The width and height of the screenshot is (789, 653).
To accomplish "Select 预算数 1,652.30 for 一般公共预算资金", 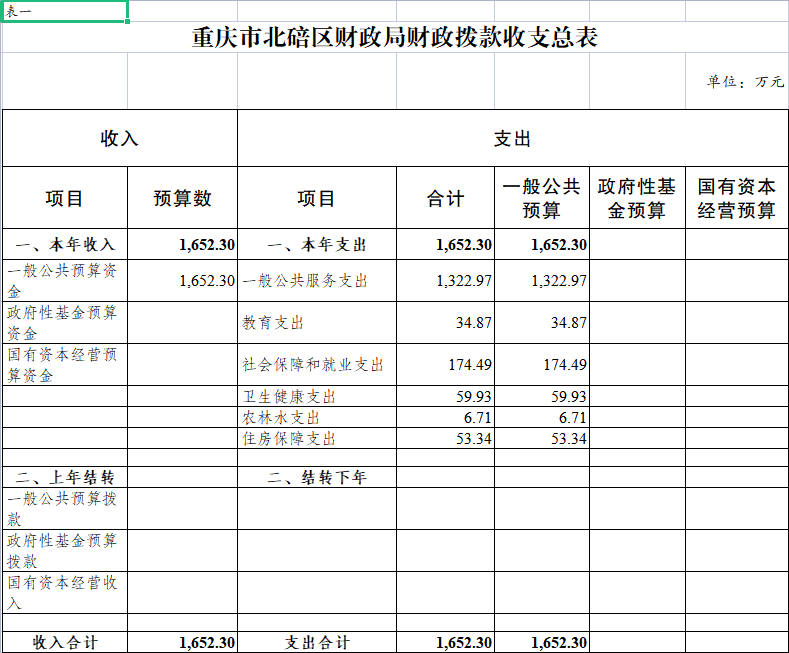I will (x=183, y=281).
